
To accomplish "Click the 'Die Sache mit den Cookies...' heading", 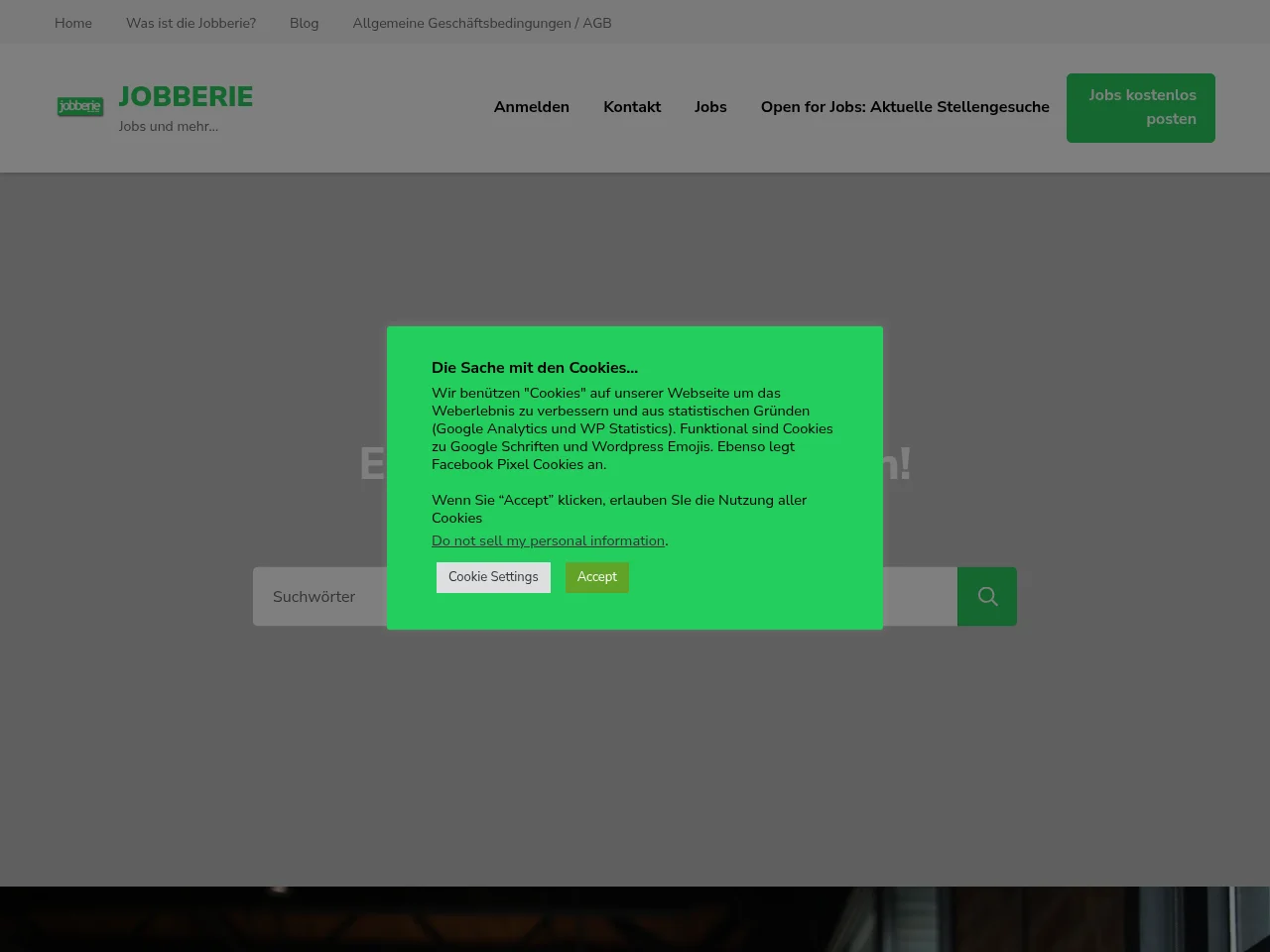I will [x=535, y=368].
